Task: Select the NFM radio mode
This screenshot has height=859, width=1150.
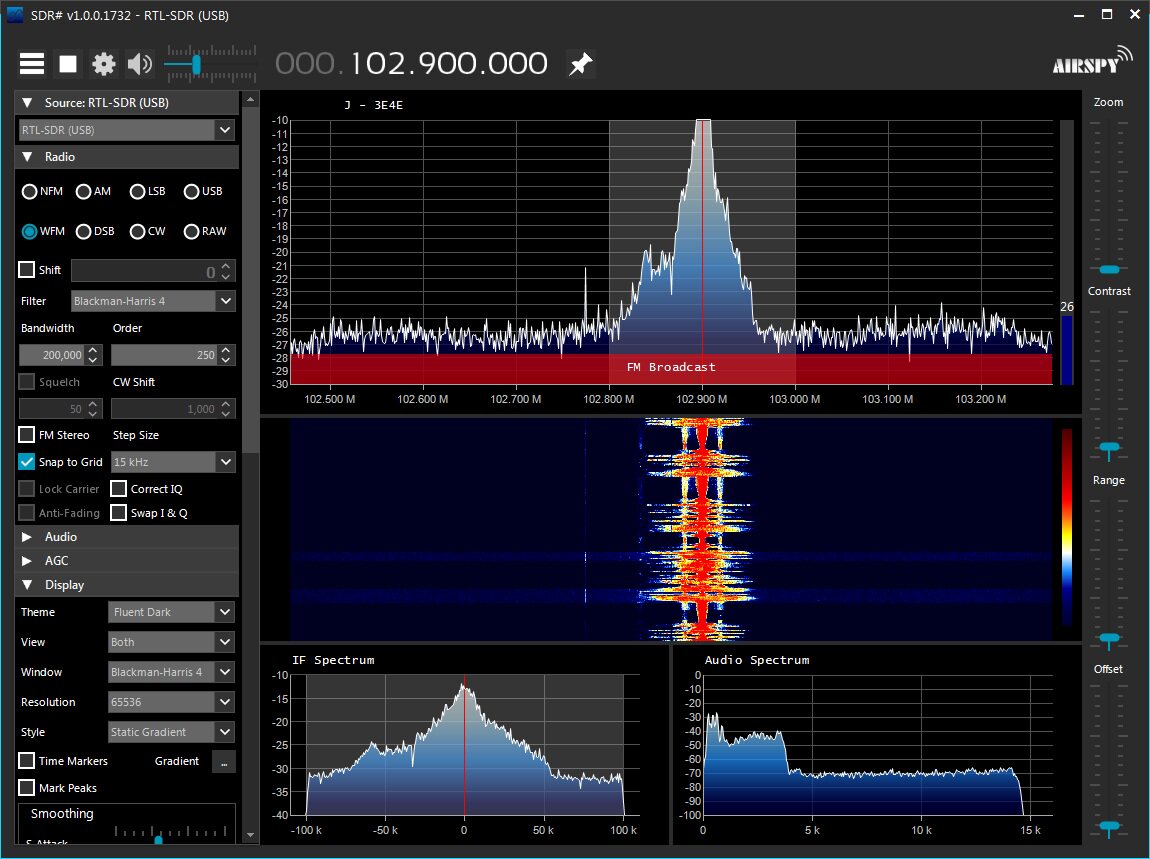Action: coord(30,191)
